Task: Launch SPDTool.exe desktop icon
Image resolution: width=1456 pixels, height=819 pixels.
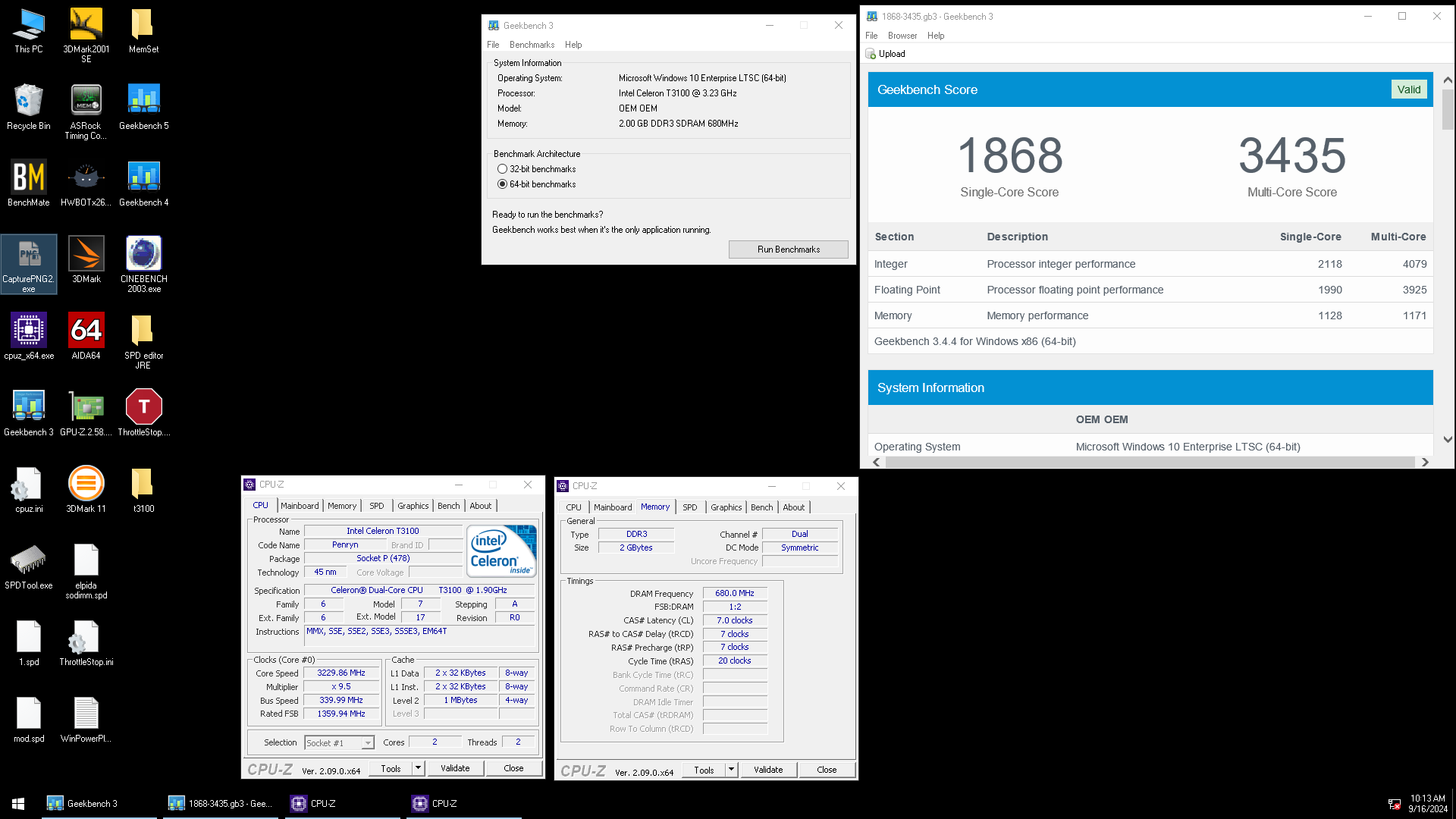Action: pos(29,566)
